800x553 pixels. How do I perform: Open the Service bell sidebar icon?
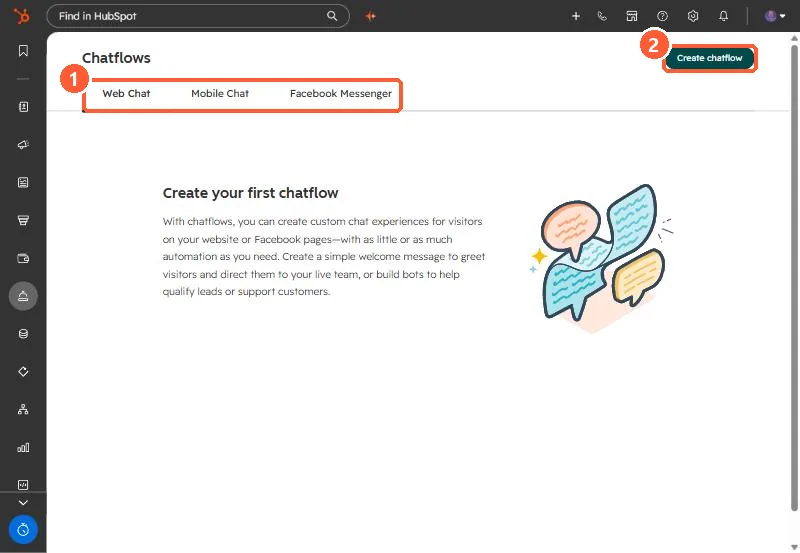click(23, 296)
